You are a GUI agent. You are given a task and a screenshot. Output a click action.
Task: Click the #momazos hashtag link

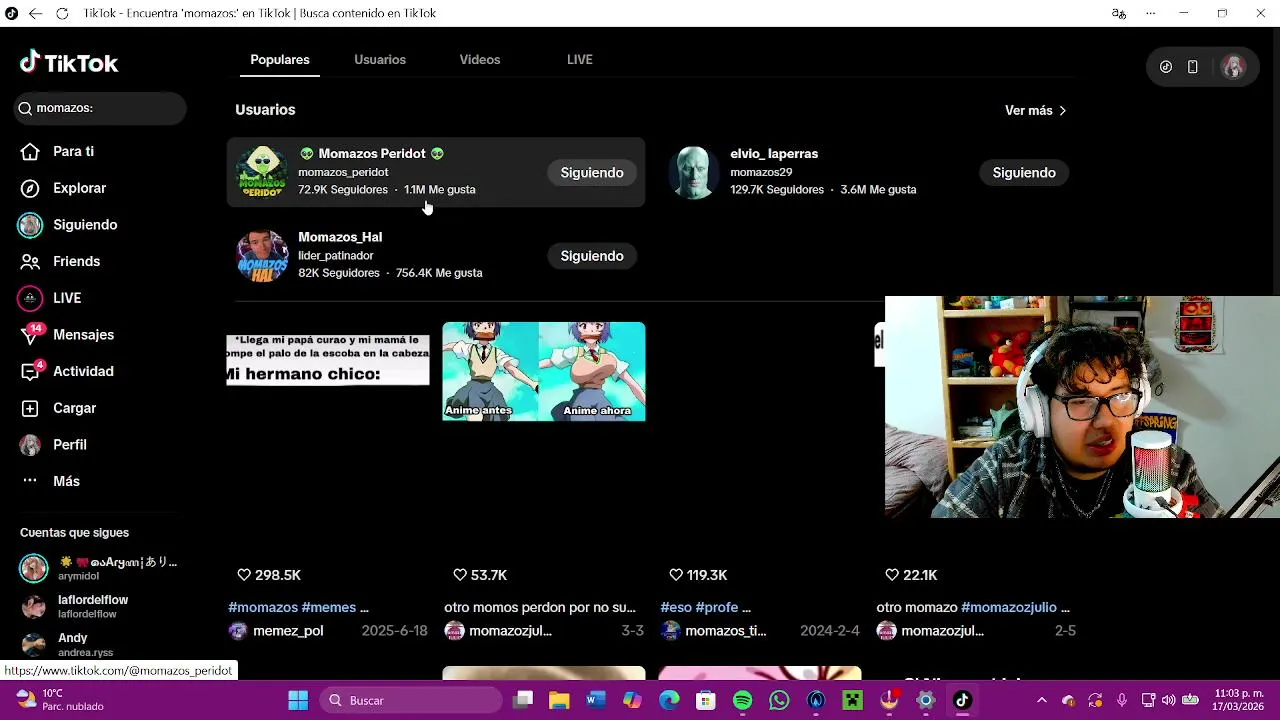coord(263,607)
